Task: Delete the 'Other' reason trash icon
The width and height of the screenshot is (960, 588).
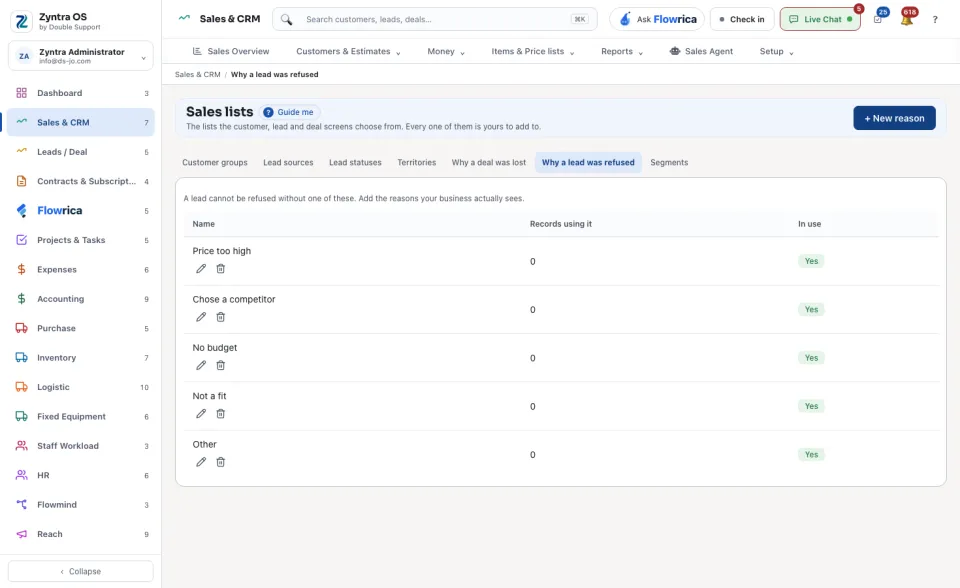Action: [x=220, y=462]
